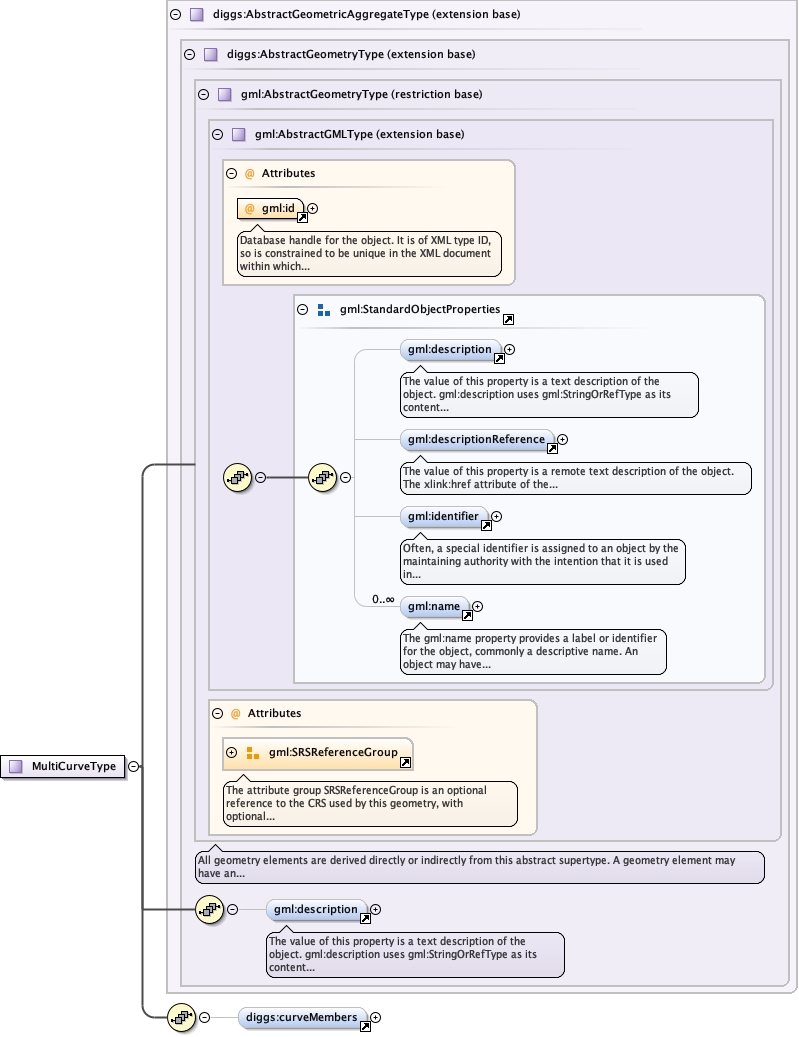Click the sequence compositor icon beside diggs:curveMembers
This screenshot has height=1037, width=799.
pyautogui.click(x=181, y=1017)
